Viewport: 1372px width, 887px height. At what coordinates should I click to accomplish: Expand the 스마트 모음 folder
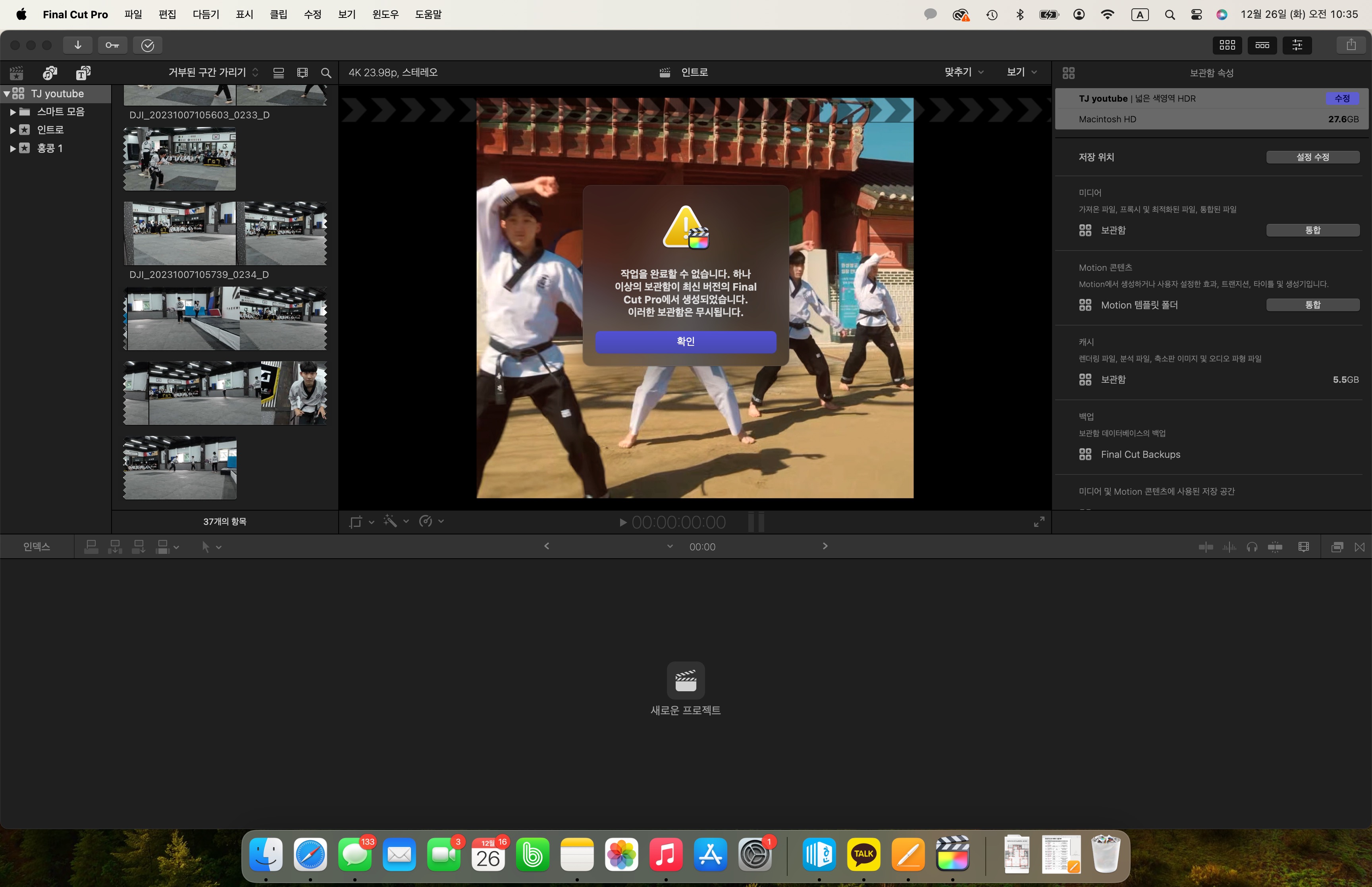pyautogui.click(x=13, y=112)
